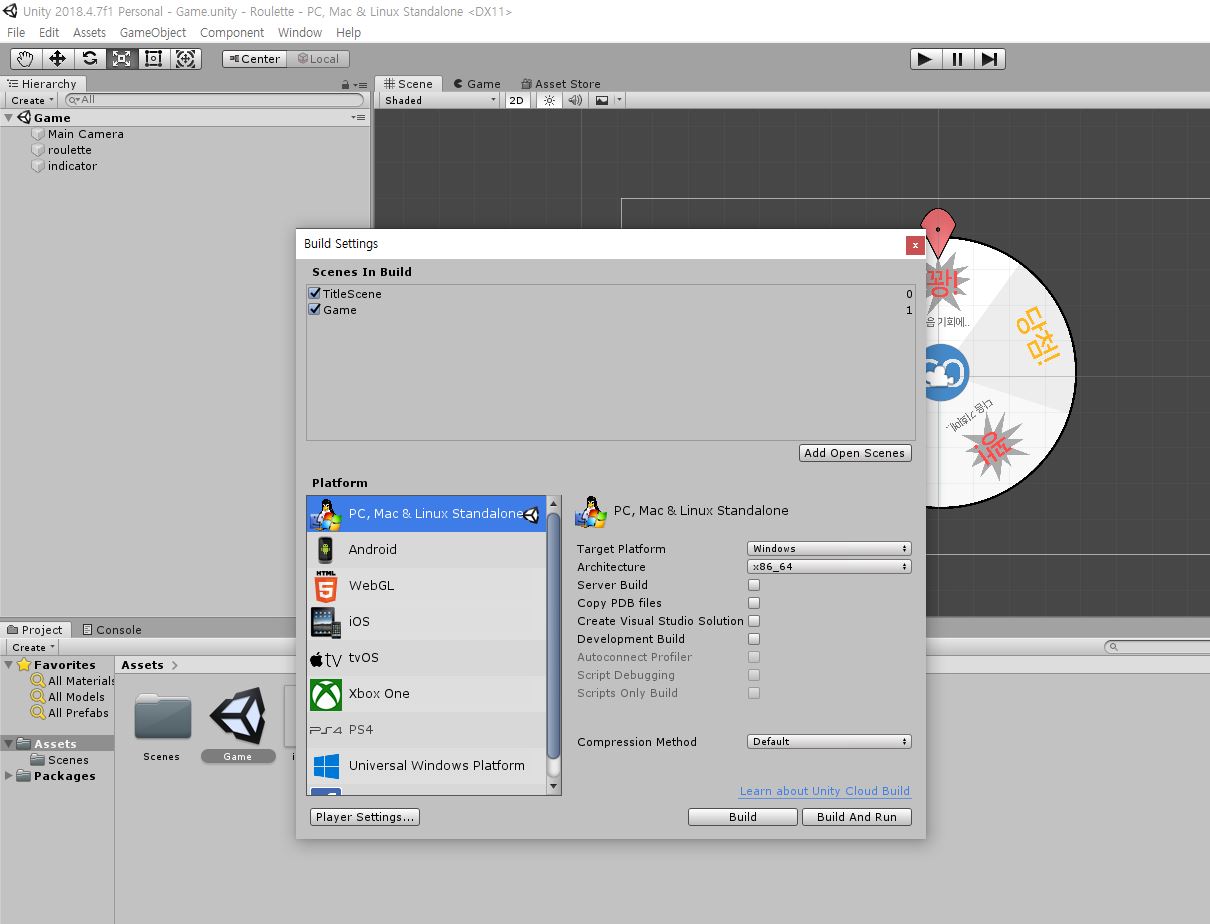
Task: Click the platform list scroll-down arrow
Action: (554, 787)
